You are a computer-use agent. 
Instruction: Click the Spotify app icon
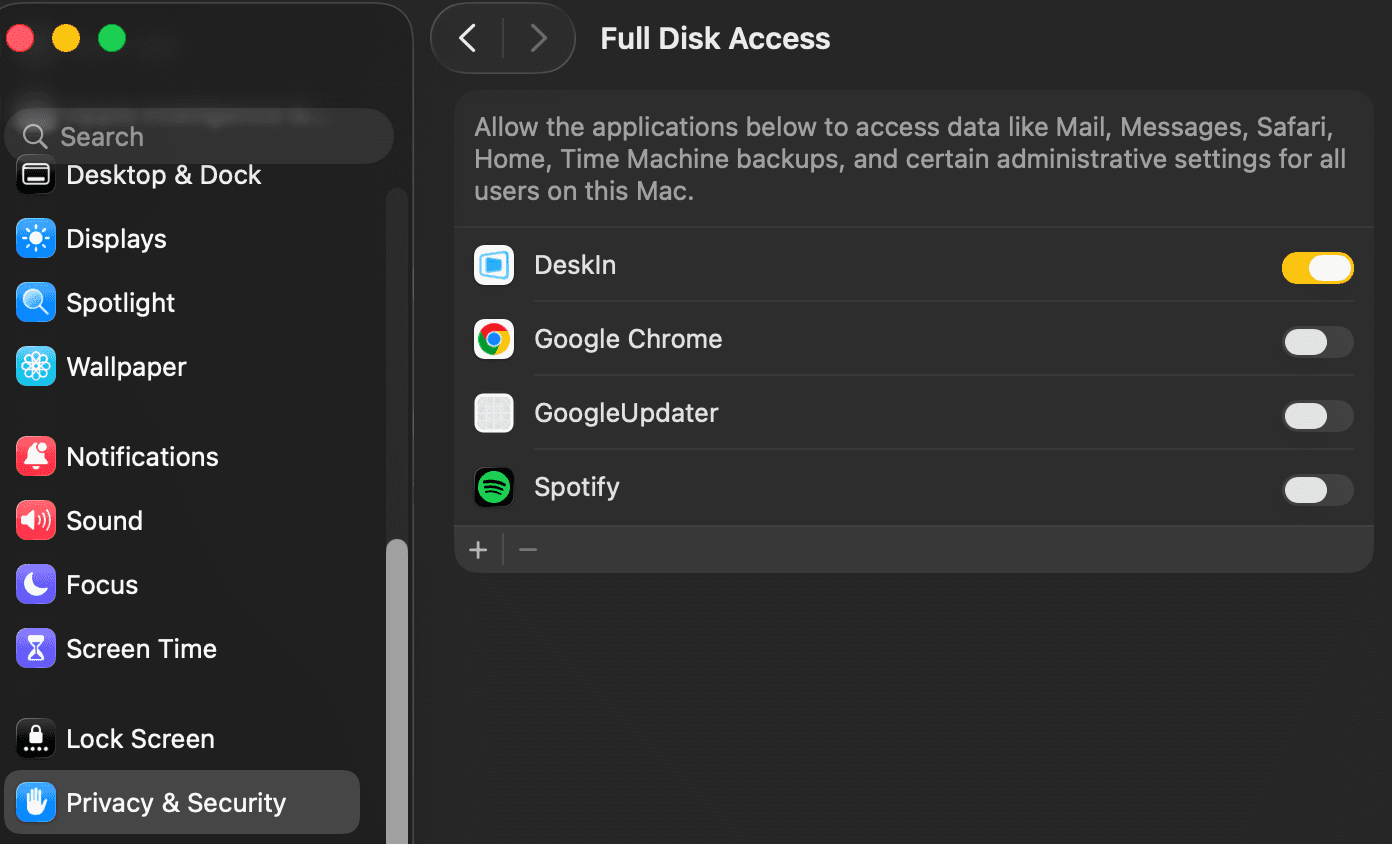click(493, 487)
